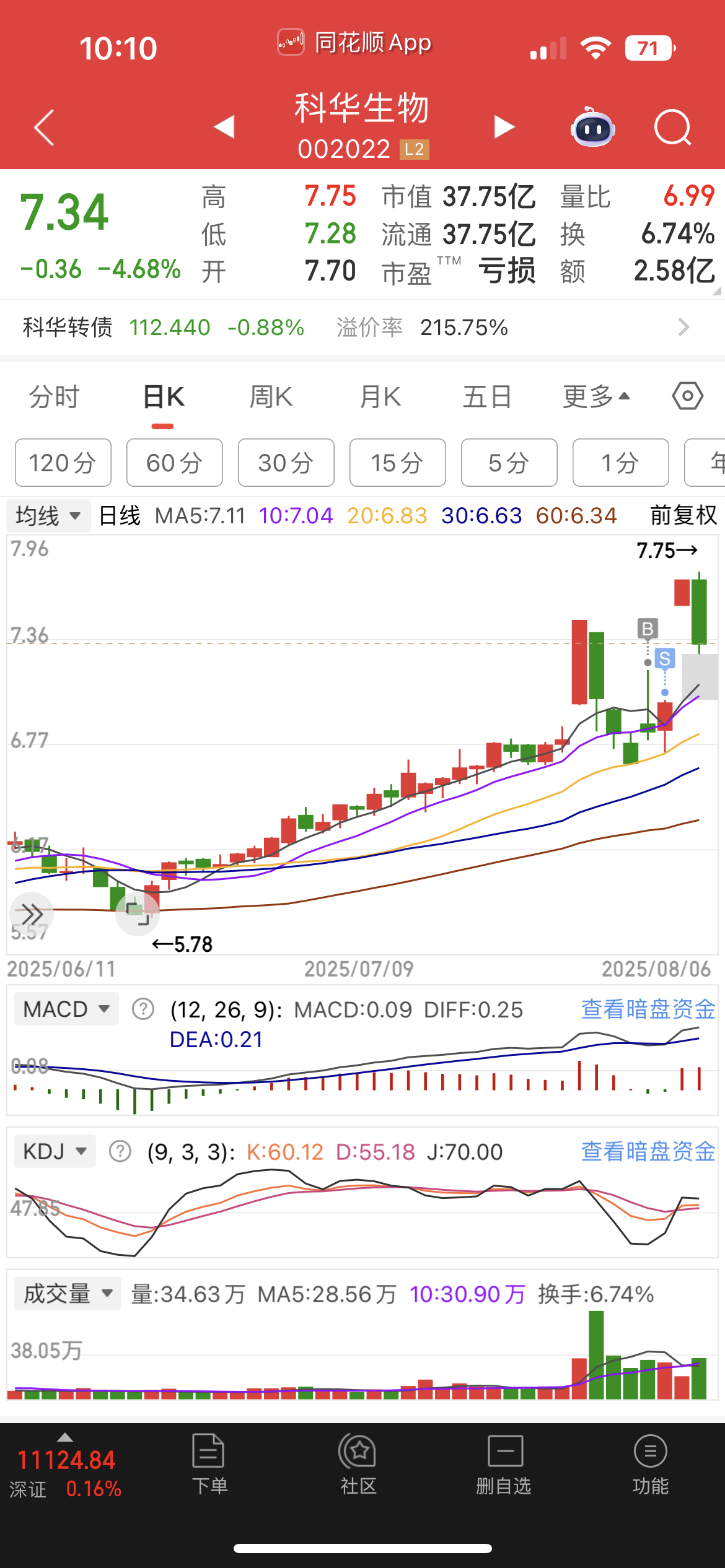The width and height of the screenshot is (725, 1568).
Task: Tap the 60:6.34 moving average label
Action: coord(576,515)
